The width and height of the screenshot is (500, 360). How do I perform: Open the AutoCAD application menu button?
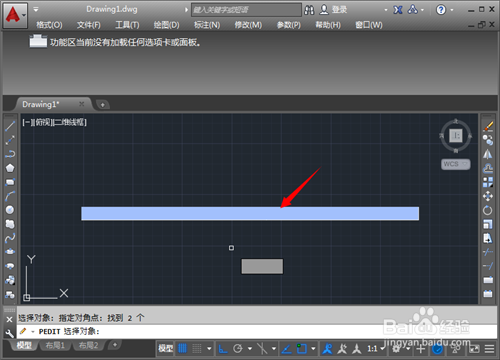click(x=15, y=15)
